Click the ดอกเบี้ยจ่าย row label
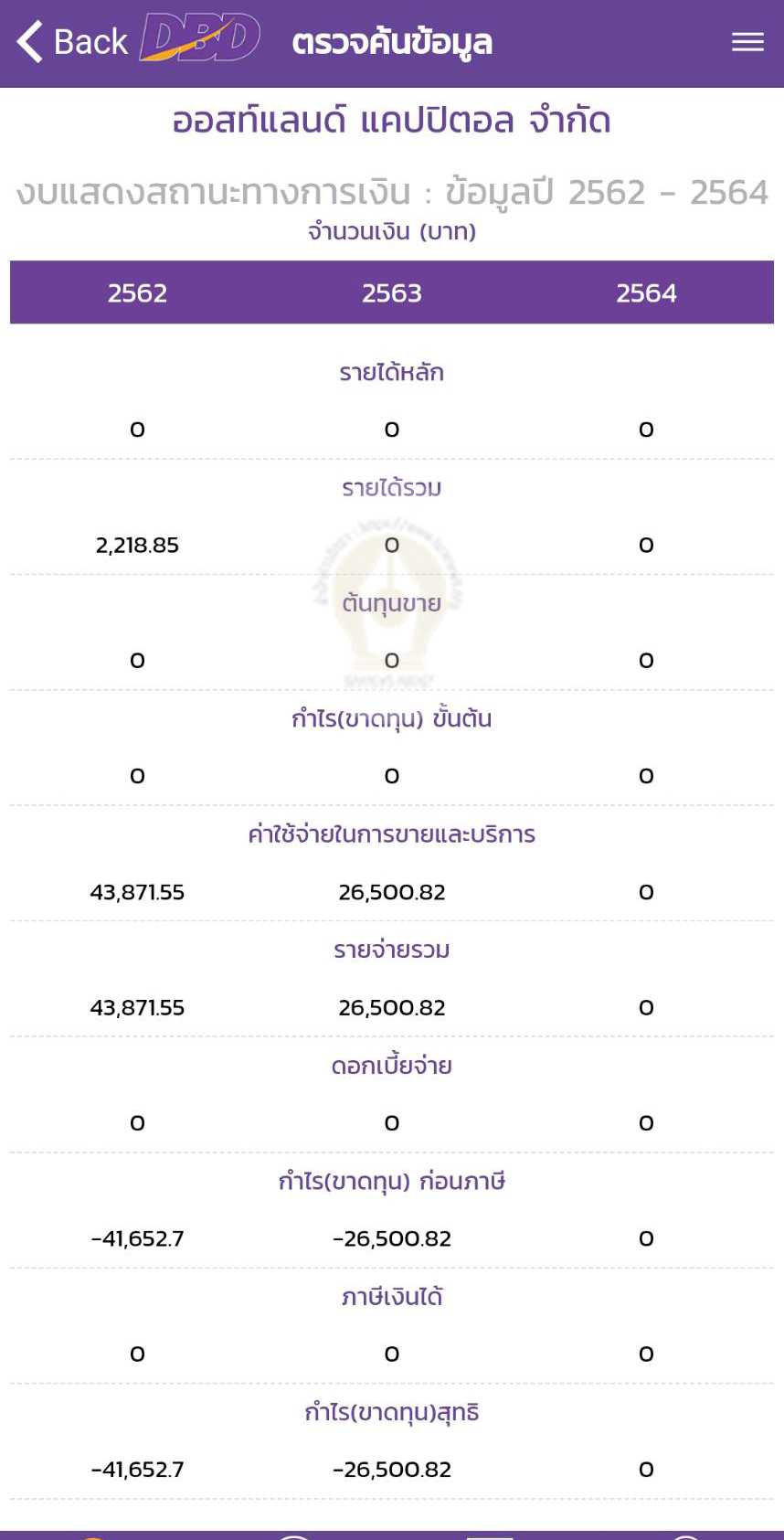Image resolution: width=784 pixels, height=1540 pixels. click(x=392, y=1066)
